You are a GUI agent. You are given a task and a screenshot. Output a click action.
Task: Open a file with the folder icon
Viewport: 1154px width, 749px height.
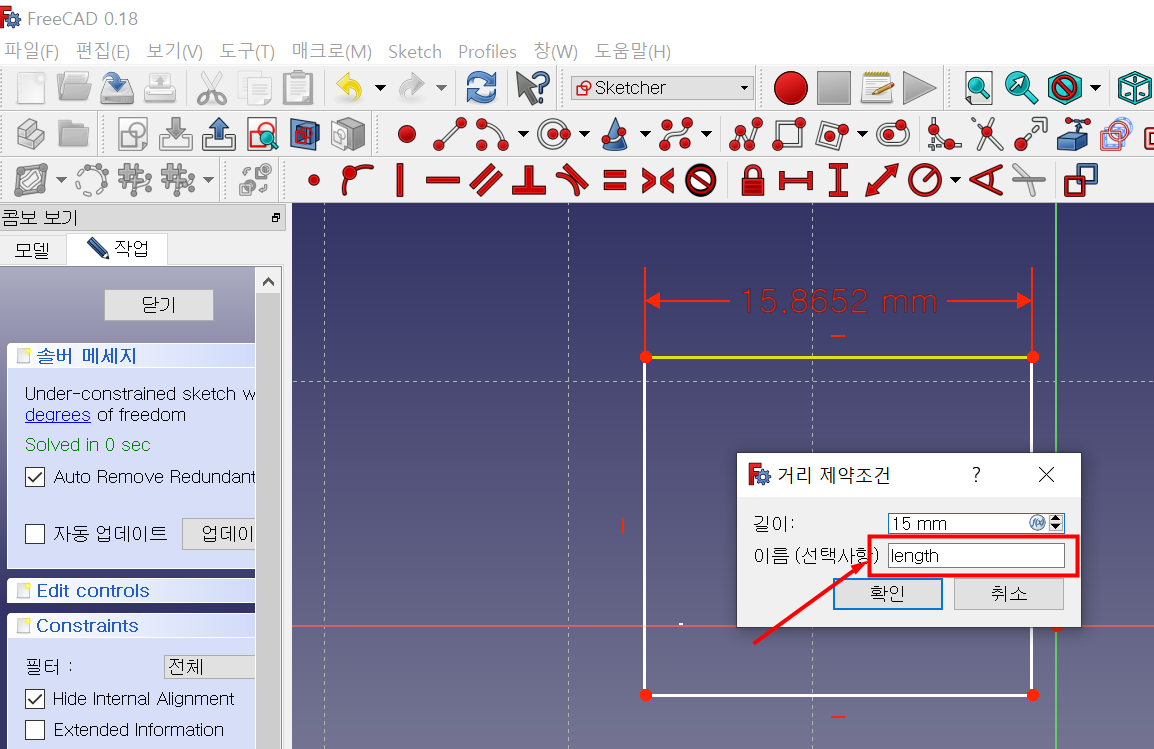(x=74, y=88)
